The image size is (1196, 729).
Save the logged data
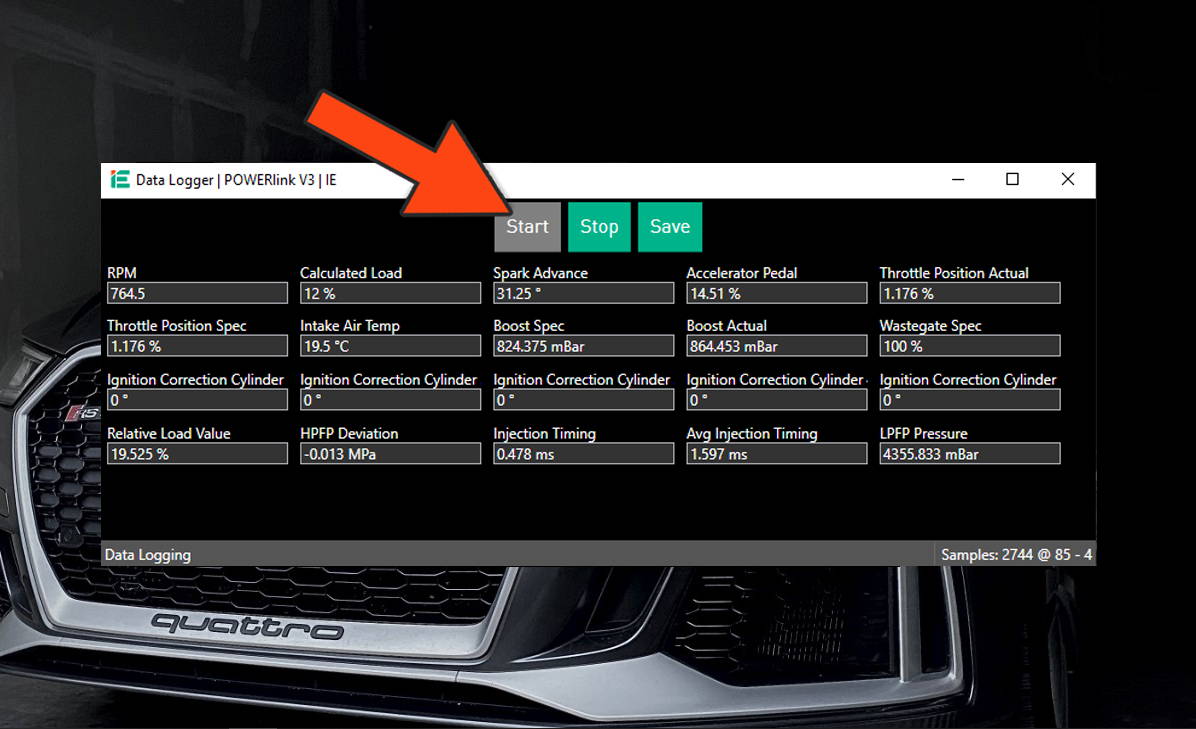pos(670,226)
